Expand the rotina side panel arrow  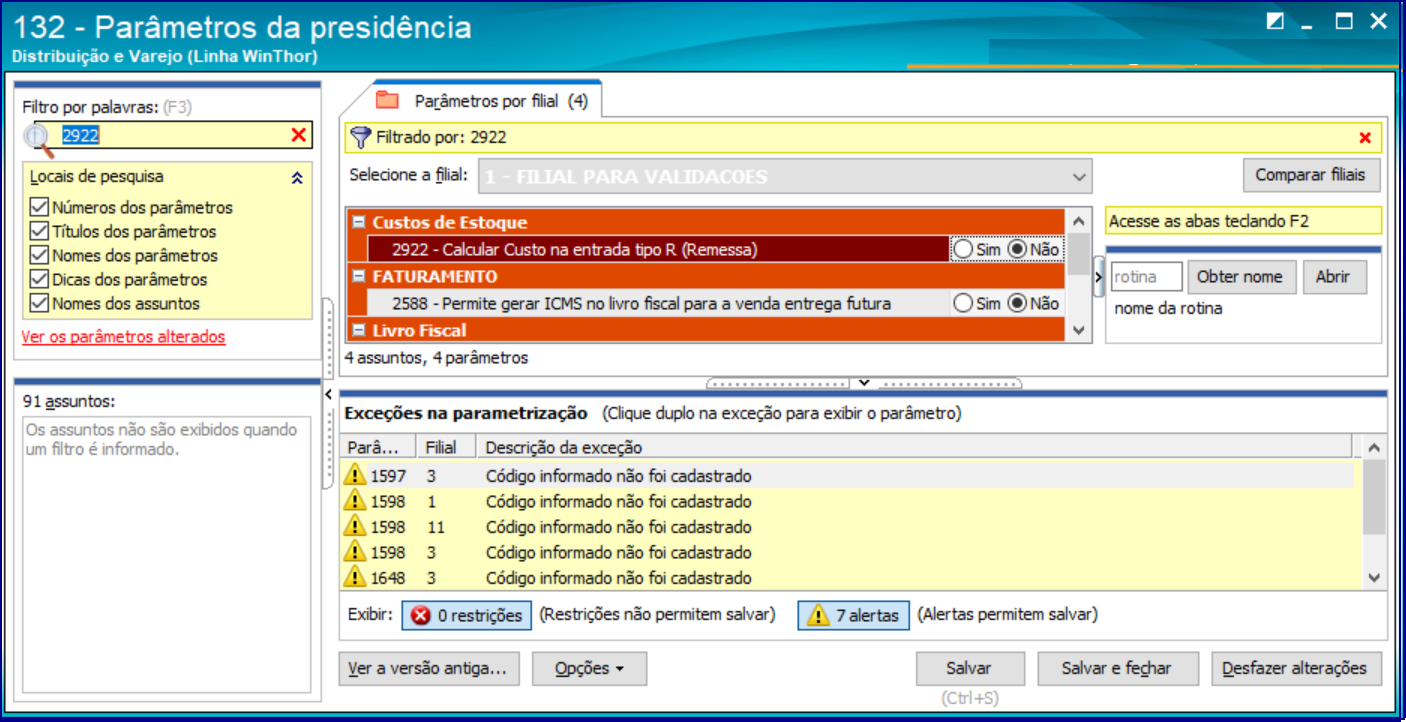[1099, 277]
